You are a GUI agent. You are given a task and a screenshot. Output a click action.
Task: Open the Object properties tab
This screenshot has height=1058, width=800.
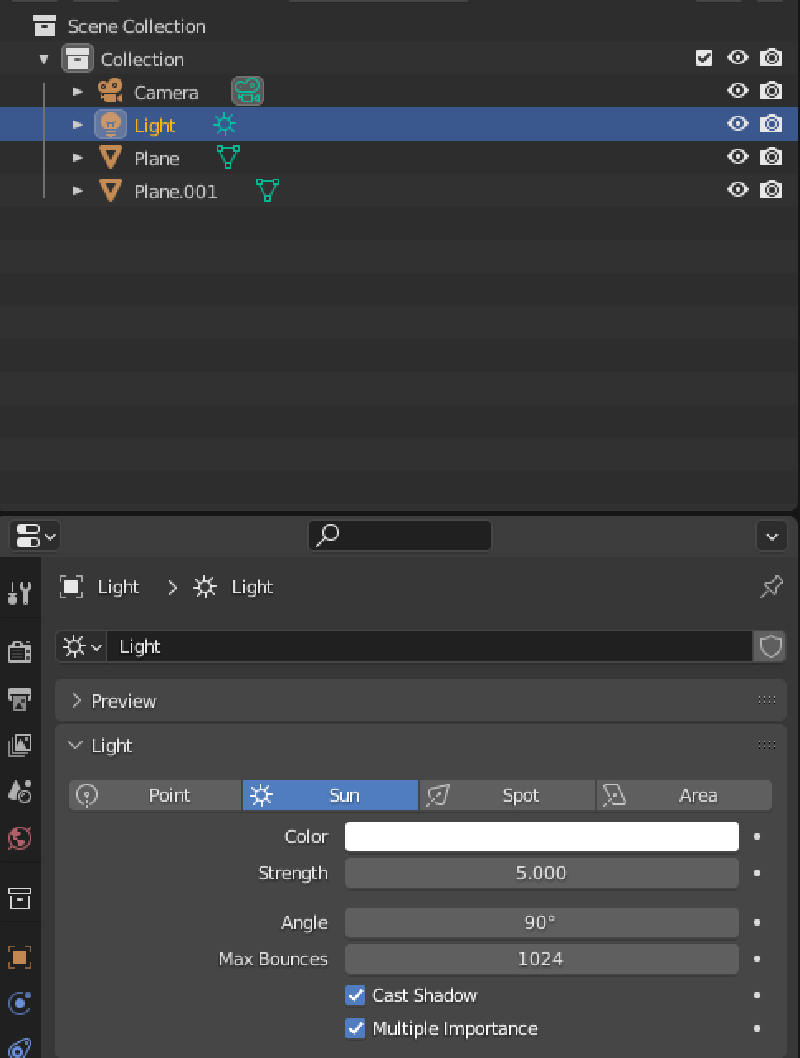coord(19,957)
